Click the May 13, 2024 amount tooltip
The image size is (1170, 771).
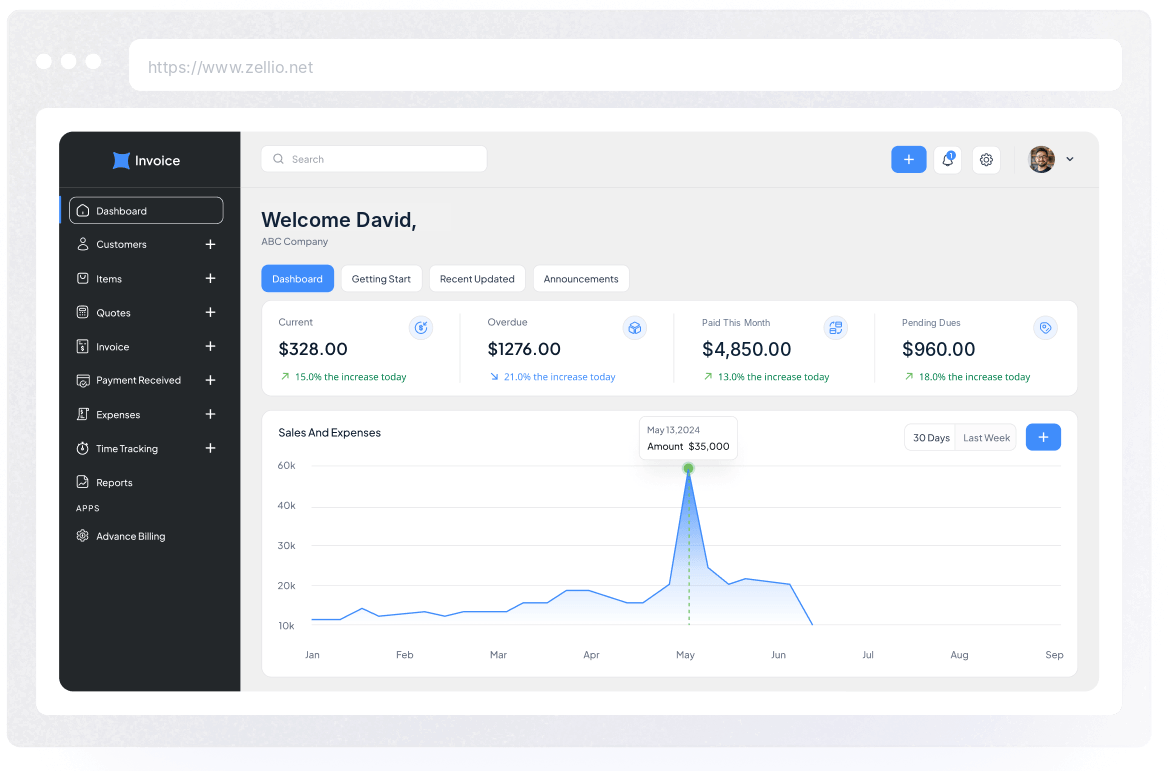click(x=688, y=438)
